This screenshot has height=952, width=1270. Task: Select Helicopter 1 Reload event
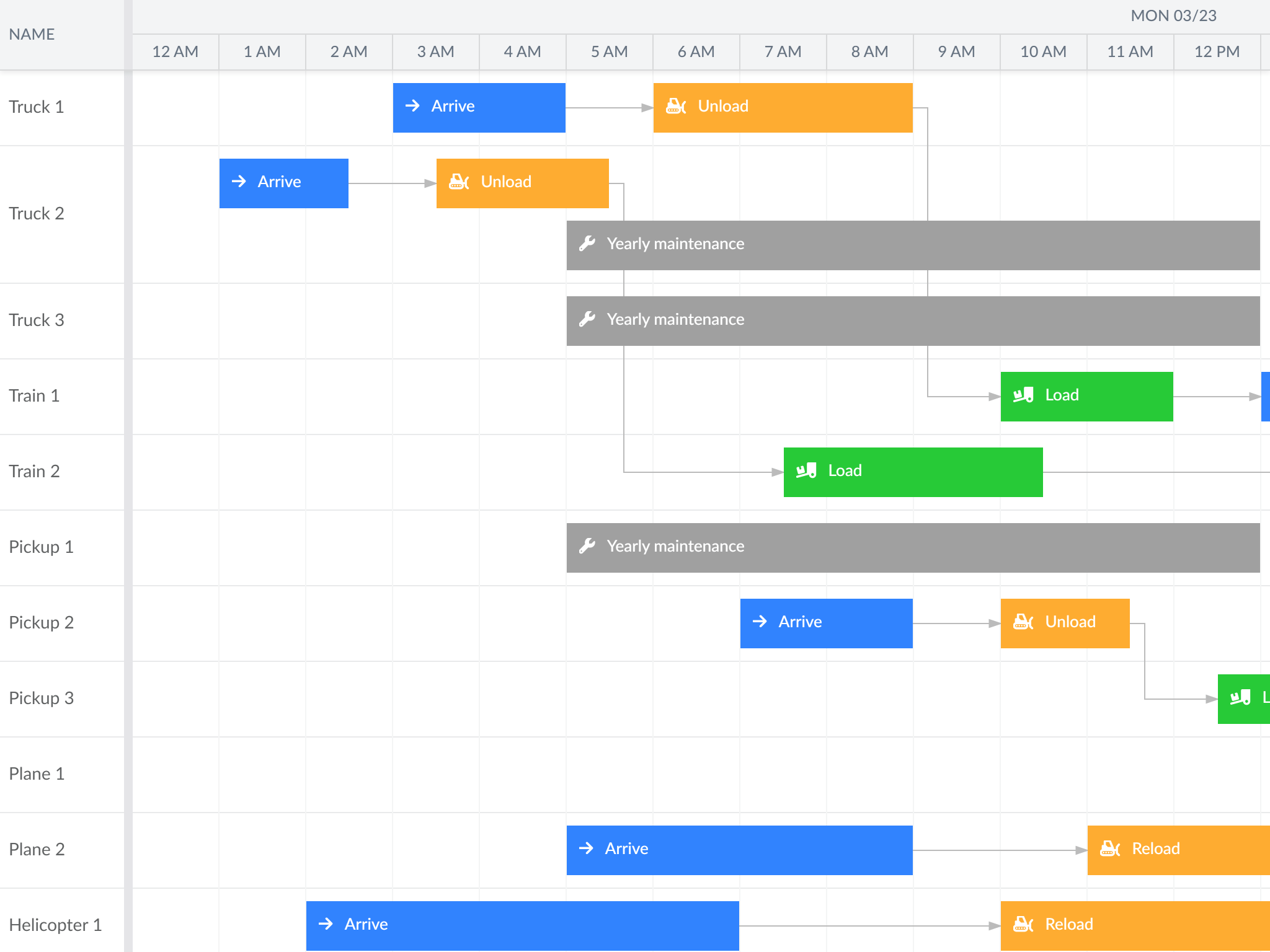pyautogui.click(x=1135, y=926)
